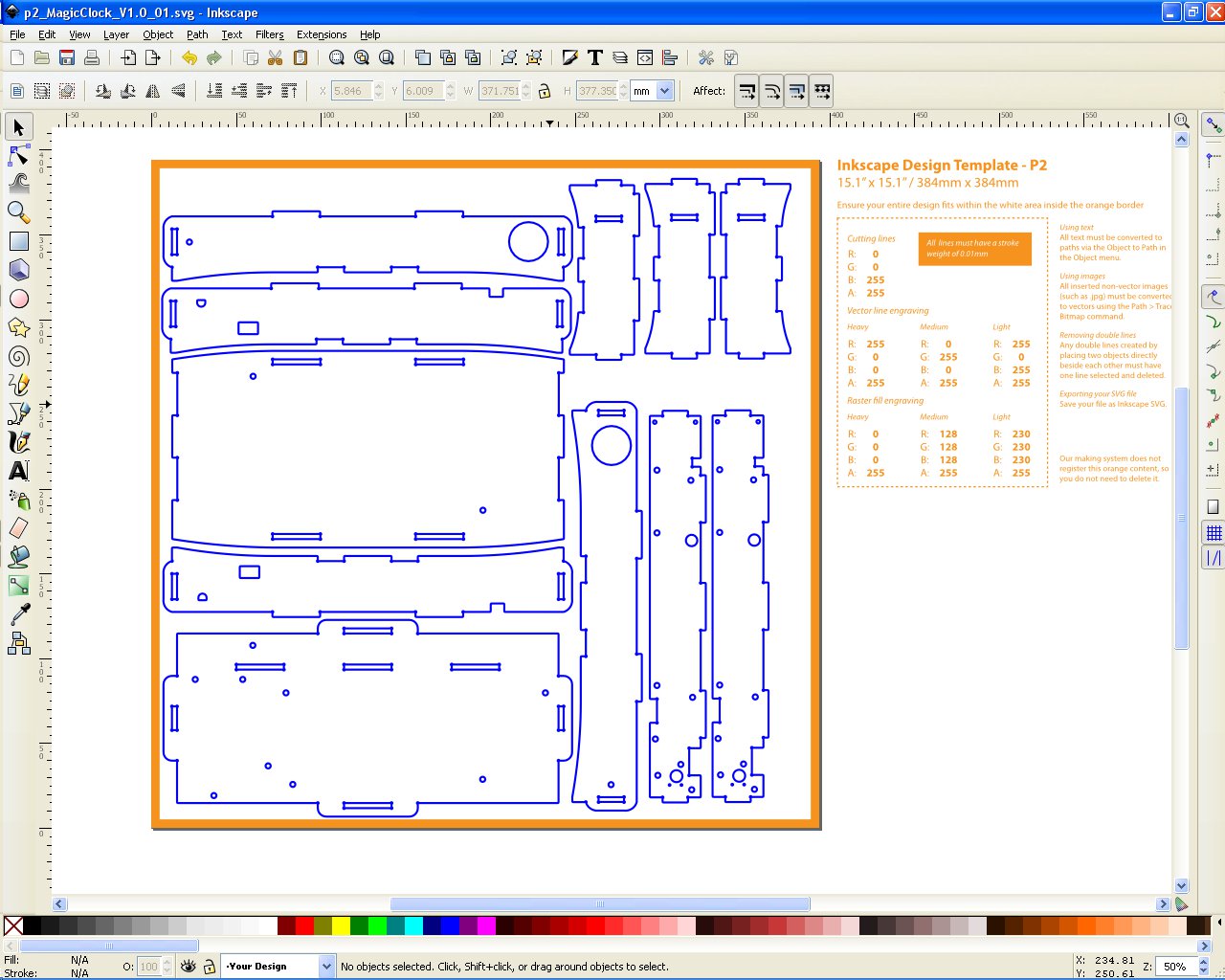
Task: Click the horizontal canvas scrollbar
Action: 598,903
